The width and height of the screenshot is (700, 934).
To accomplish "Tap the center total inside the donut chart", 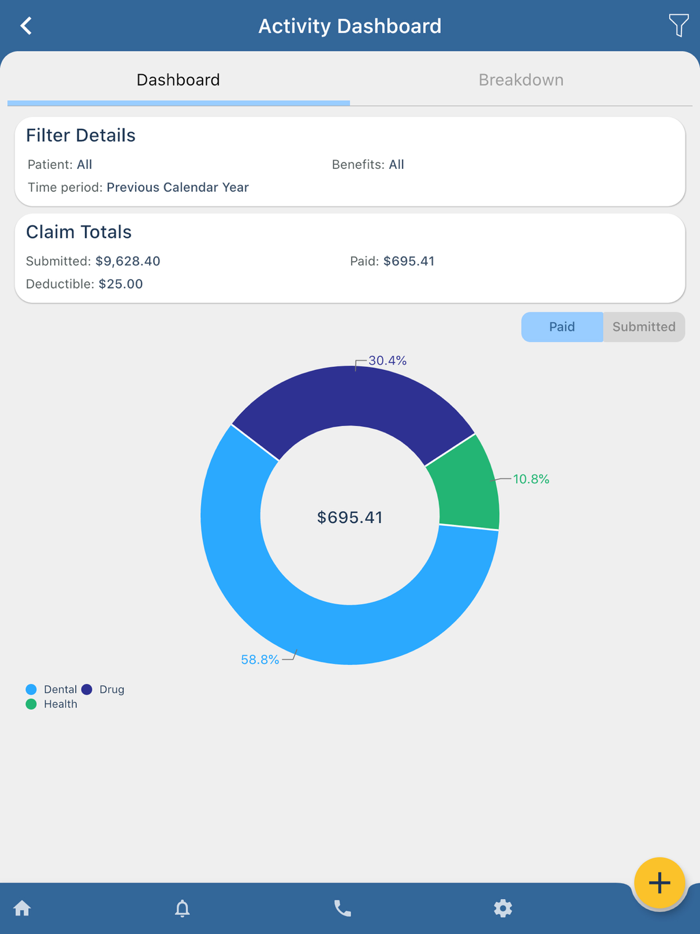I will pyautogui.click(x=349, y=517).
